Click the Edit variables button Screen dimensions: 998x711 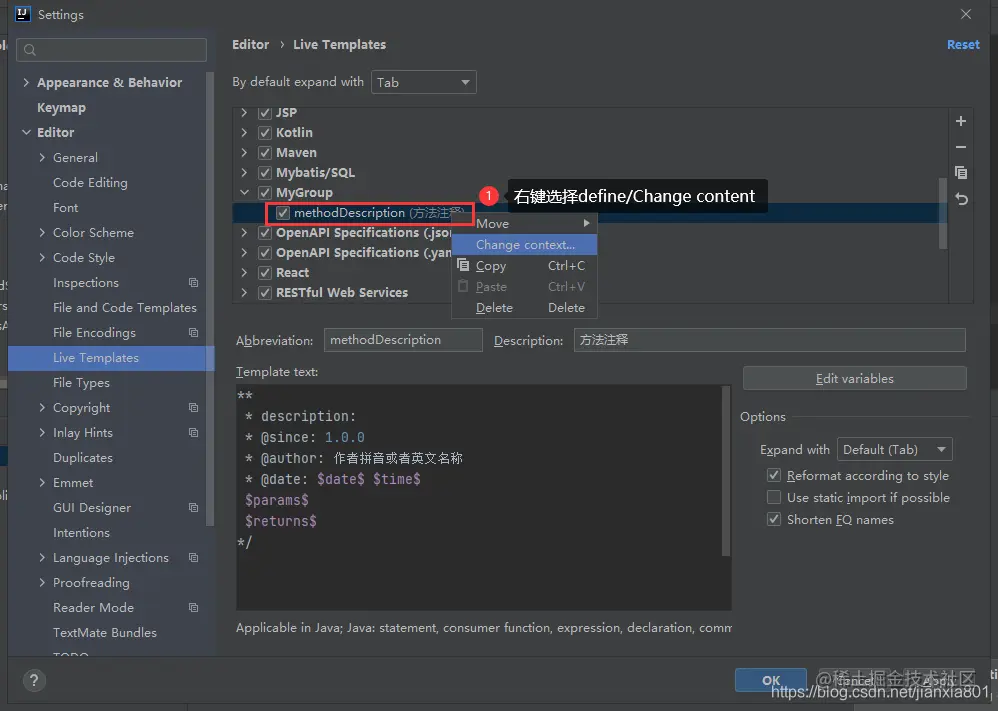click(854, 378)
